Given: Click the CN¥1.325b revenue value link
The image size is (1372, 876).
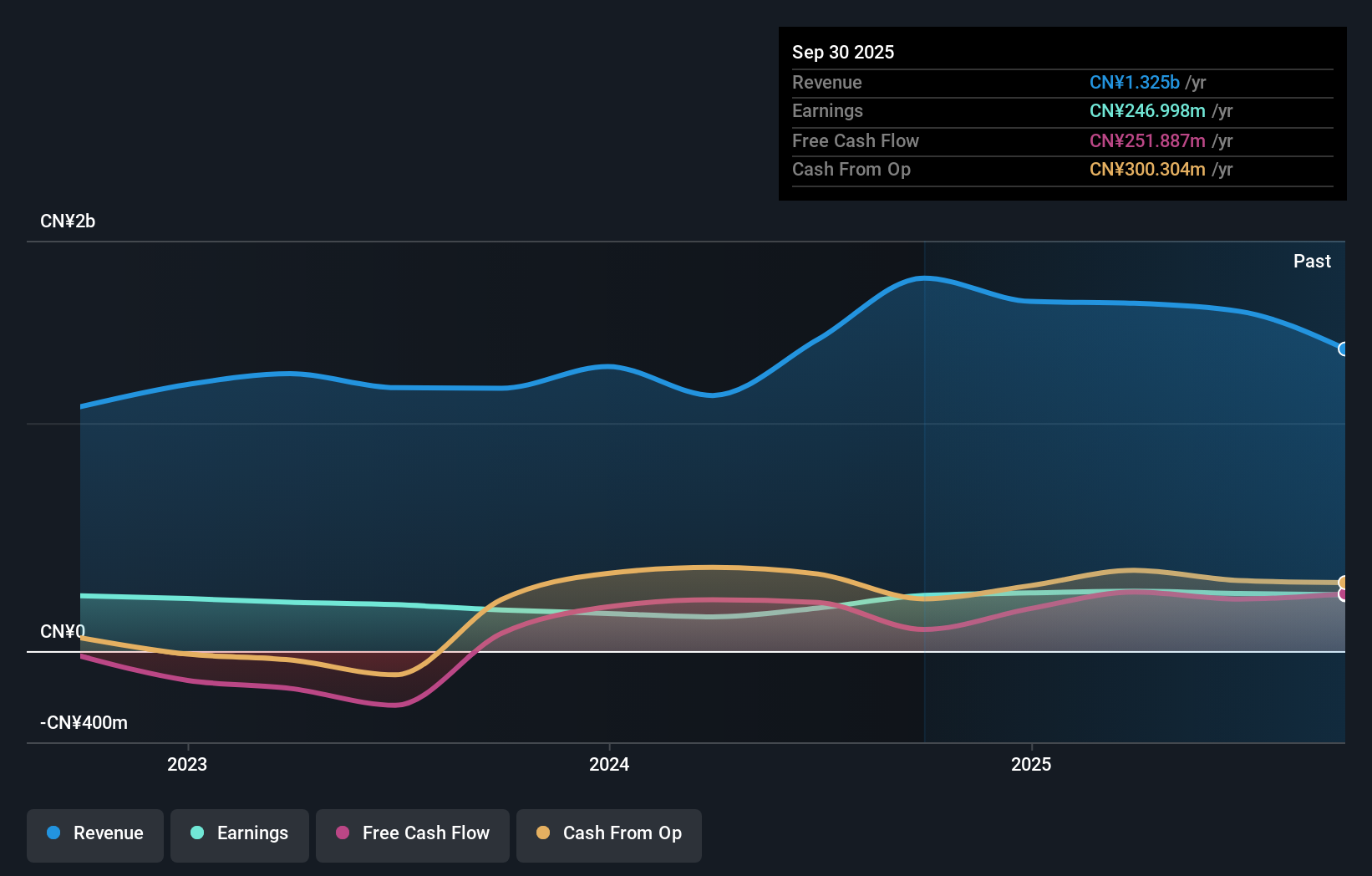Looking at the screenshot, I should [1133, 82].
